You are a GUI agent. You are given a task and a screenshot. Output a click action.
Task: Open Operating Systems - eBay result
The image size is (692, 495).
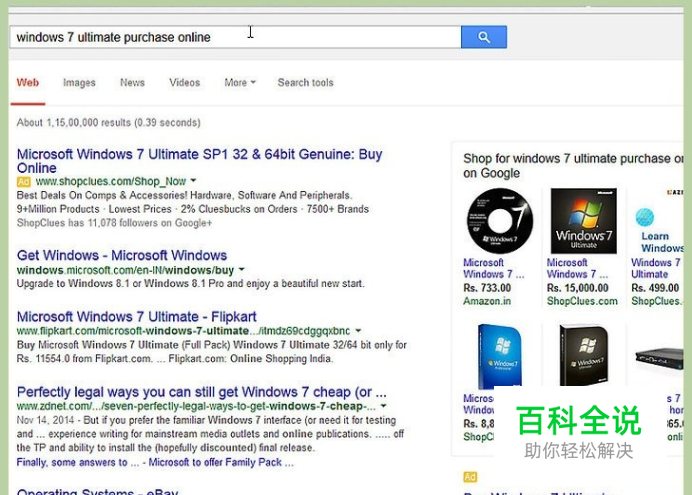(98, 491)
